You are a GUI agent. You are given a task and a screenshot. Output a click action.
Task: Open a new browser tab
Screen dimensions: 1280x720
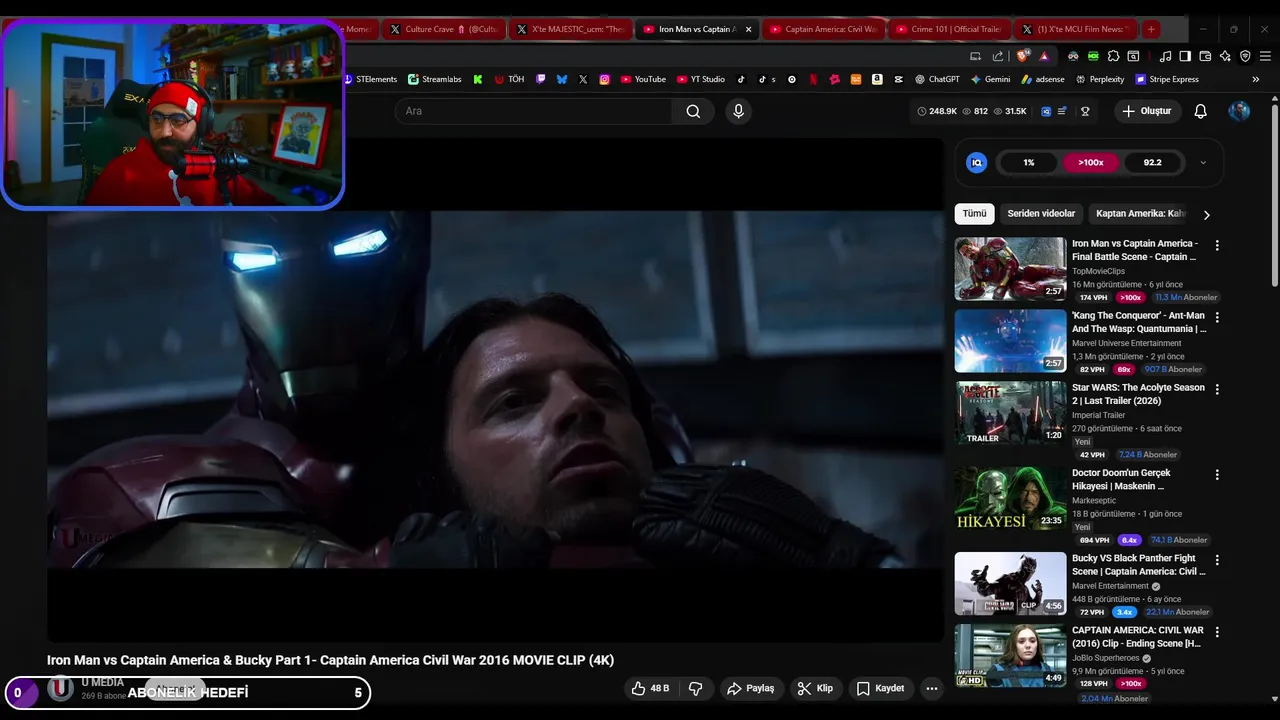click(x=1151, y=29)
